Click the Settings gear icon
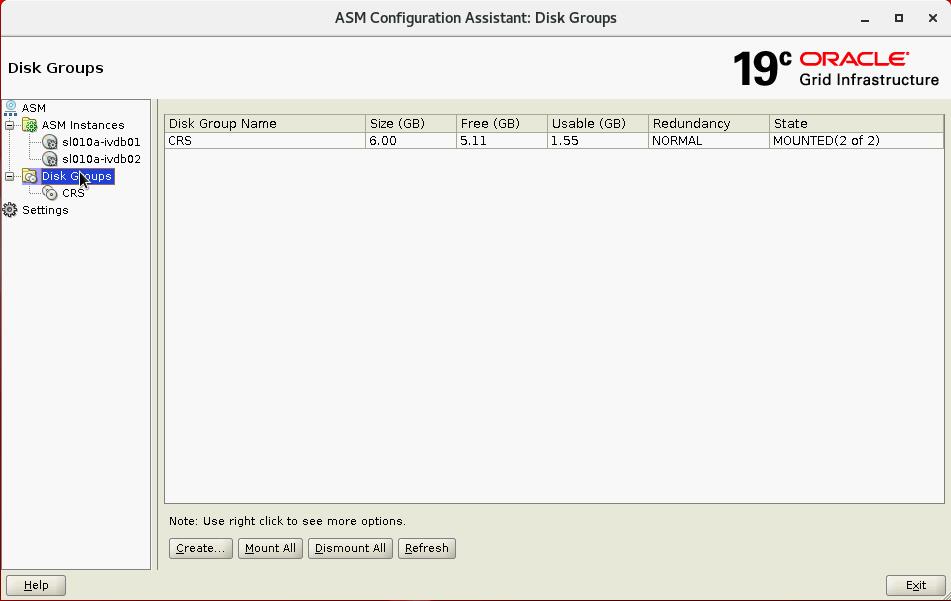Viewport: 951px width, 601px height. coord(10,210)
